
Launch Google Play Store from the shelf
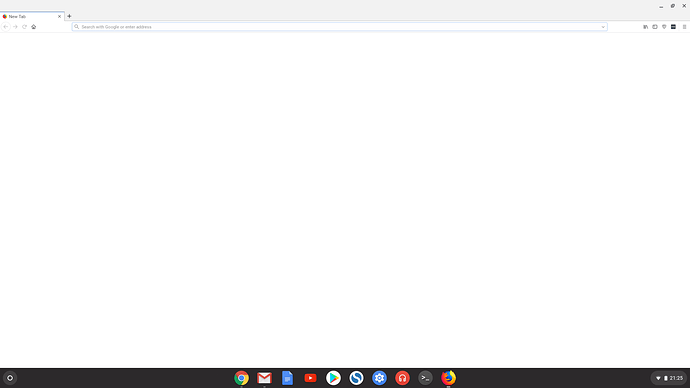(333, 378)
